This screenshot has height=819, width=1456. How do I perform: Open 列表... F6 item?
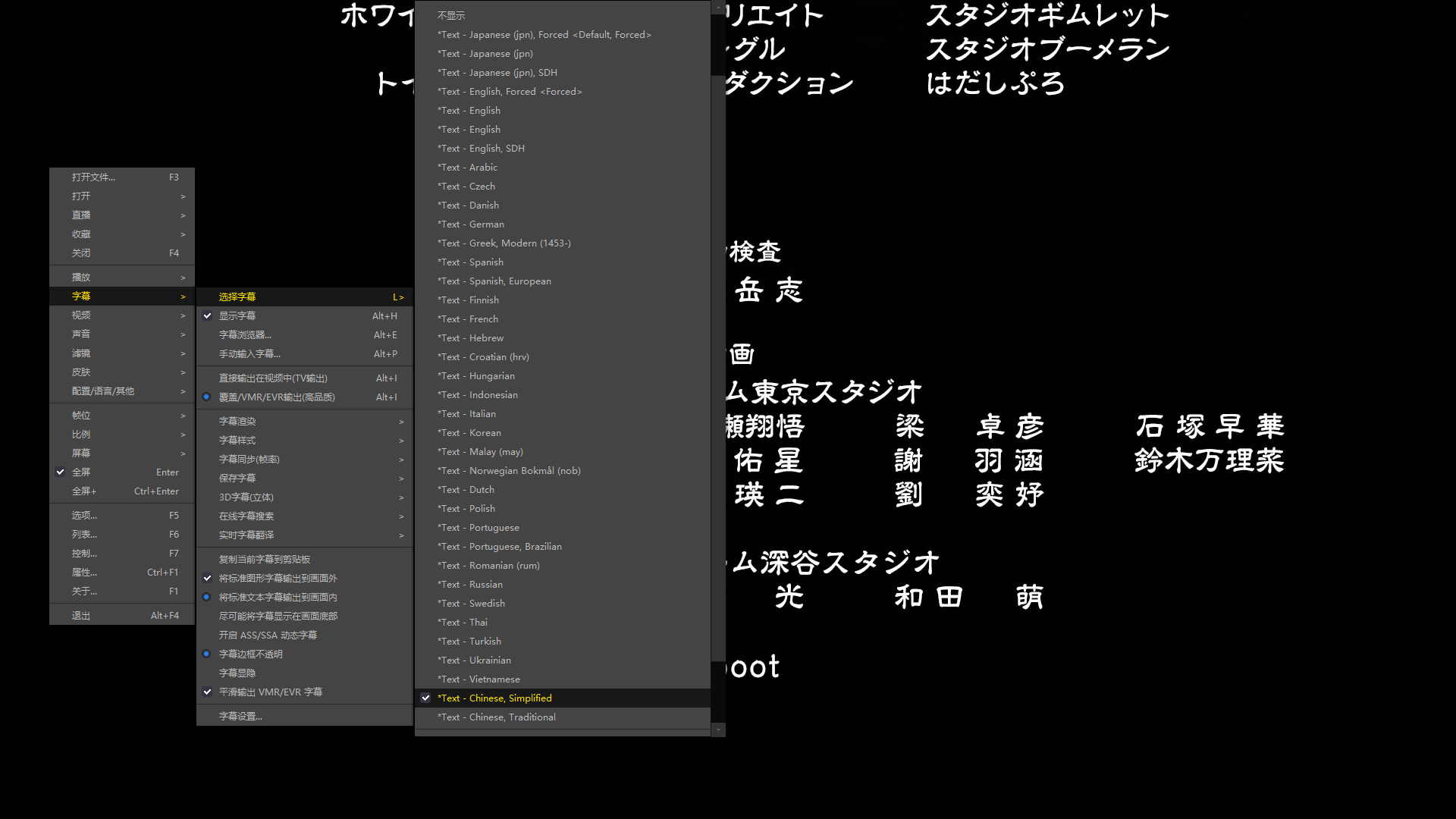point(122,534)
